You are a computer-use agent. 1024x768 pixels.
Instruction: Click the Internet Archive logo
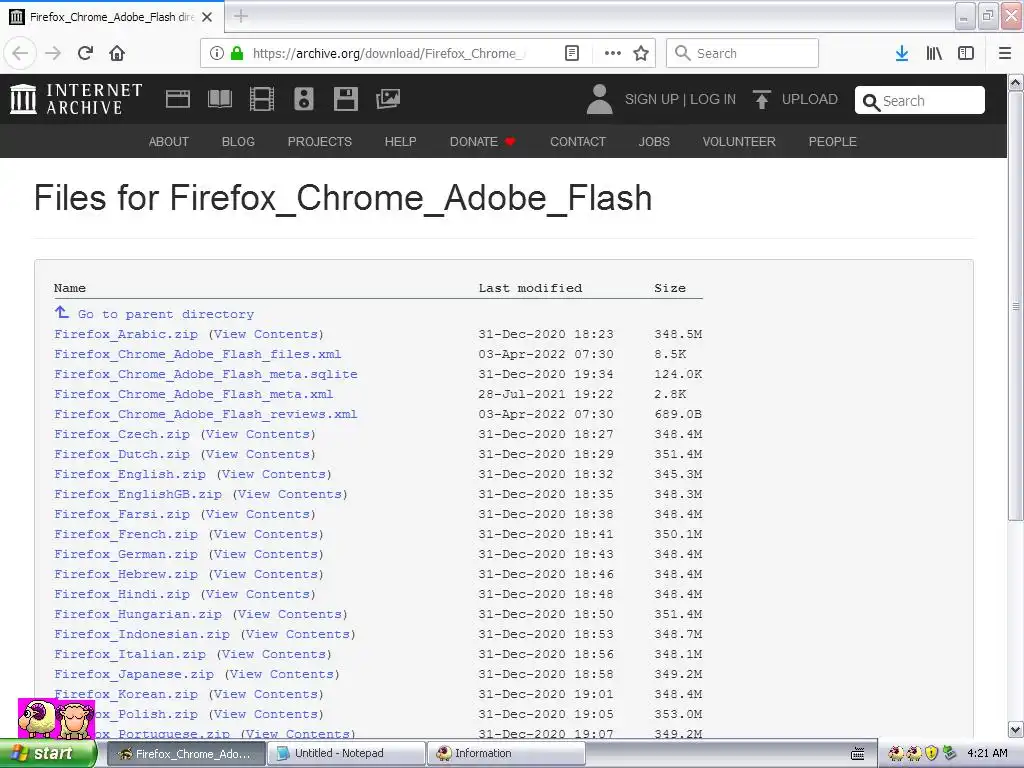[76, 99]
